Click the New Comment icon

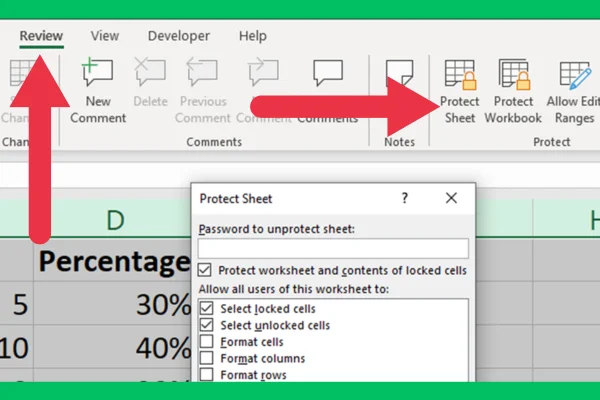click(98, 72)
